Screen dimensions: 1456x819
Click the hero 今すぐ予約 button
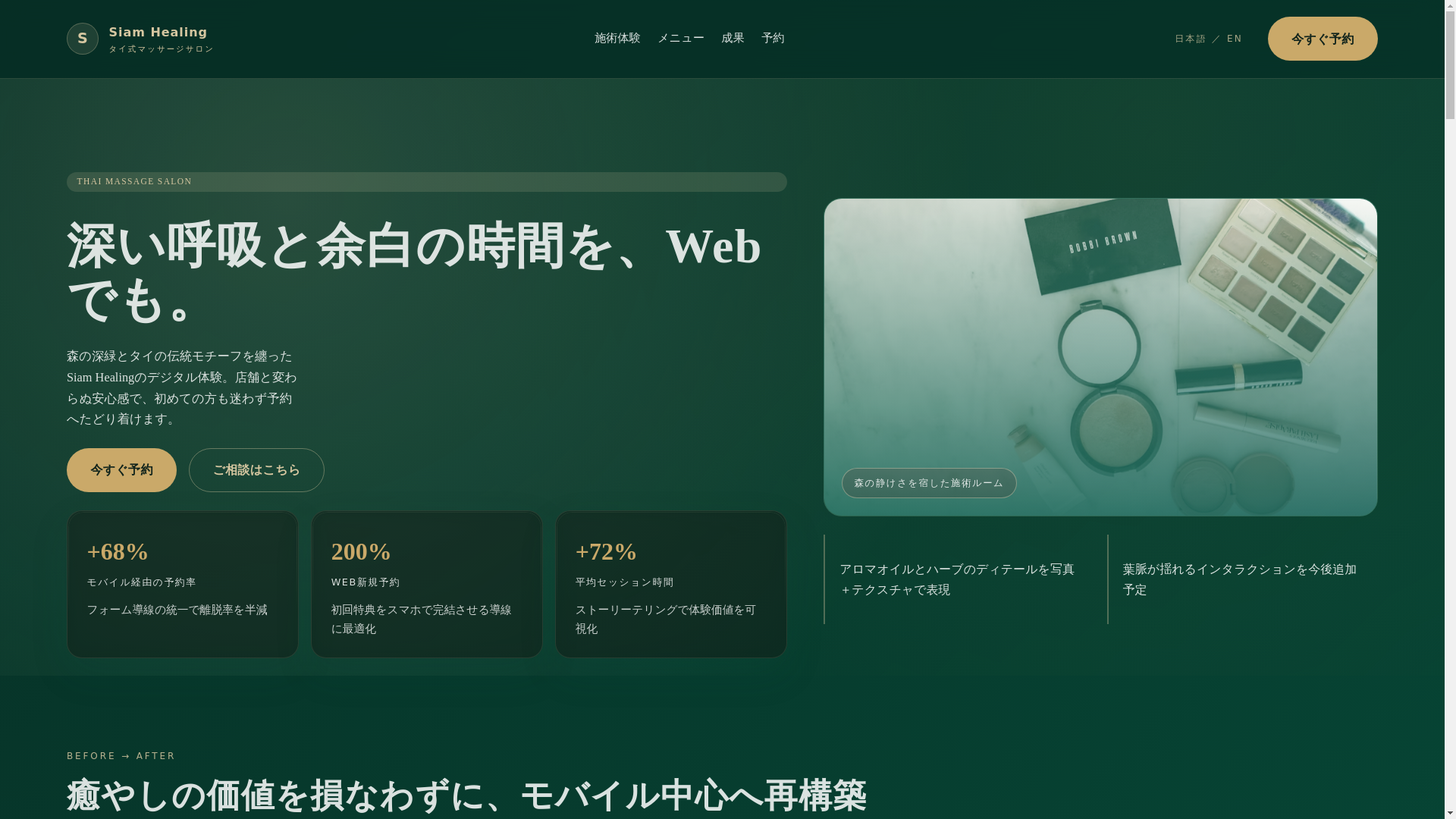121,470
